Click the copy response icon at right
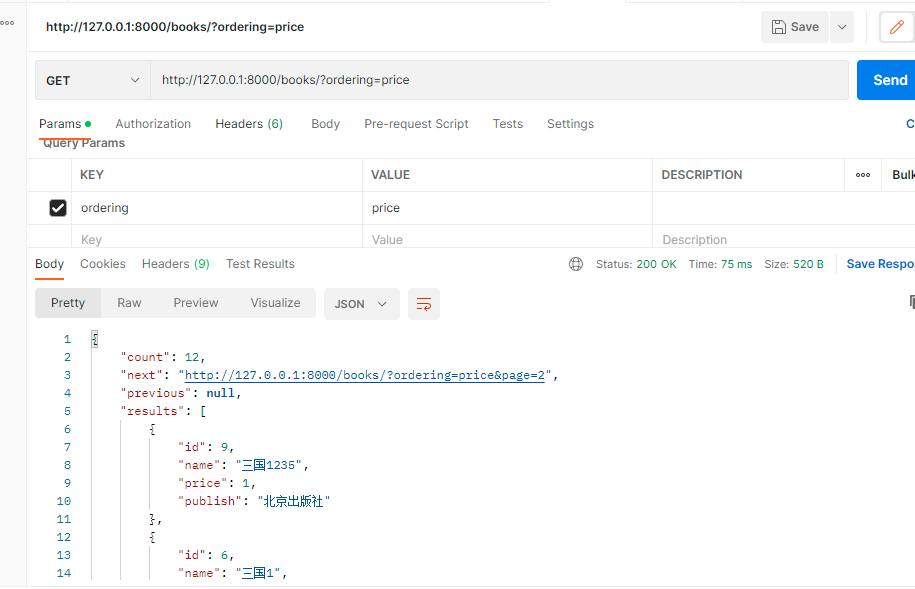915x589 pixels. click(x=911, y=302)
